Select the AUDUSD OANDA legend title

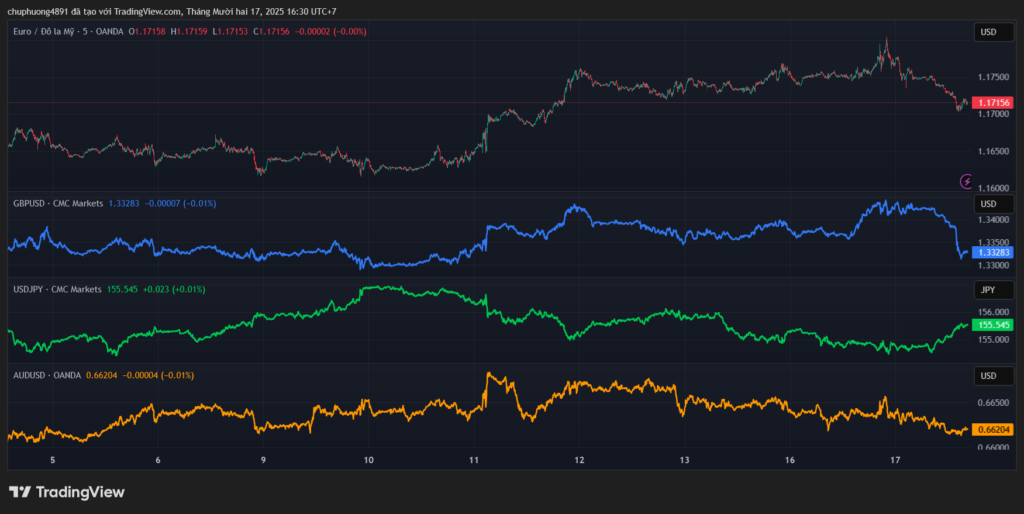point(49,375)
